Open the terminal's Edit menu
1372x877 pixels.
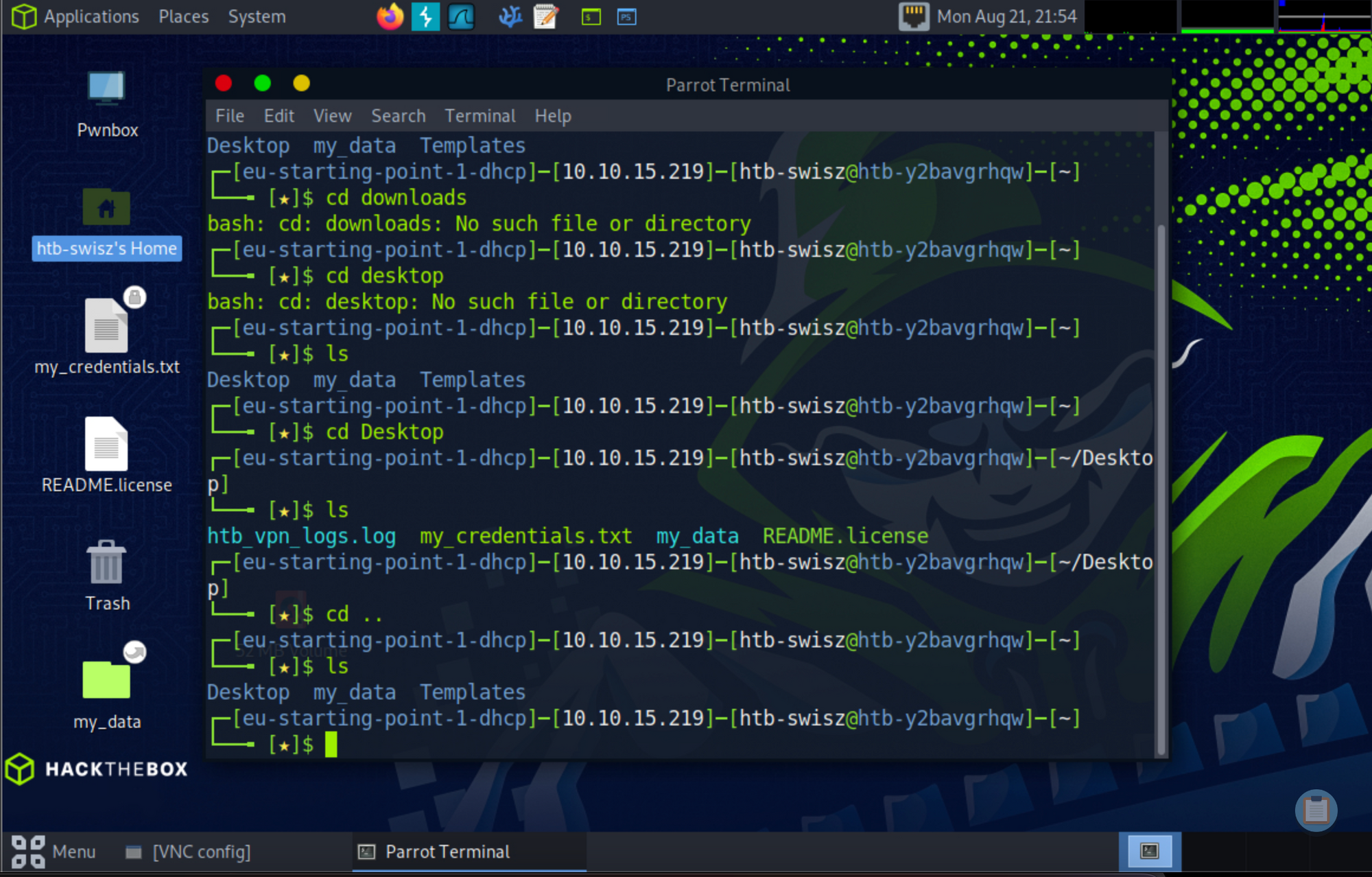[x=279, y=116]
